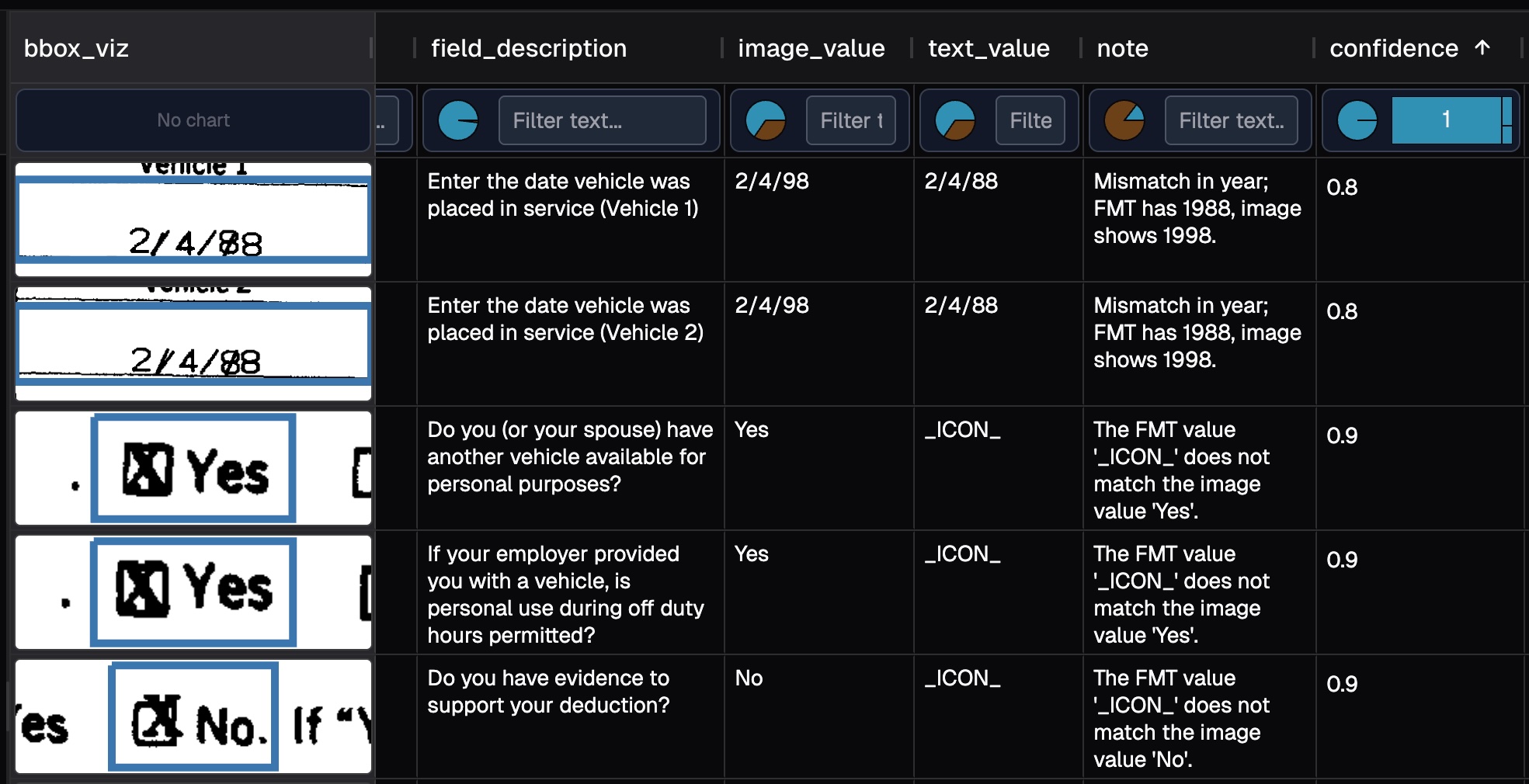Click the bbox_viz column header
The height and width of the screenshot is (784, 1529).
coord(76,48)
